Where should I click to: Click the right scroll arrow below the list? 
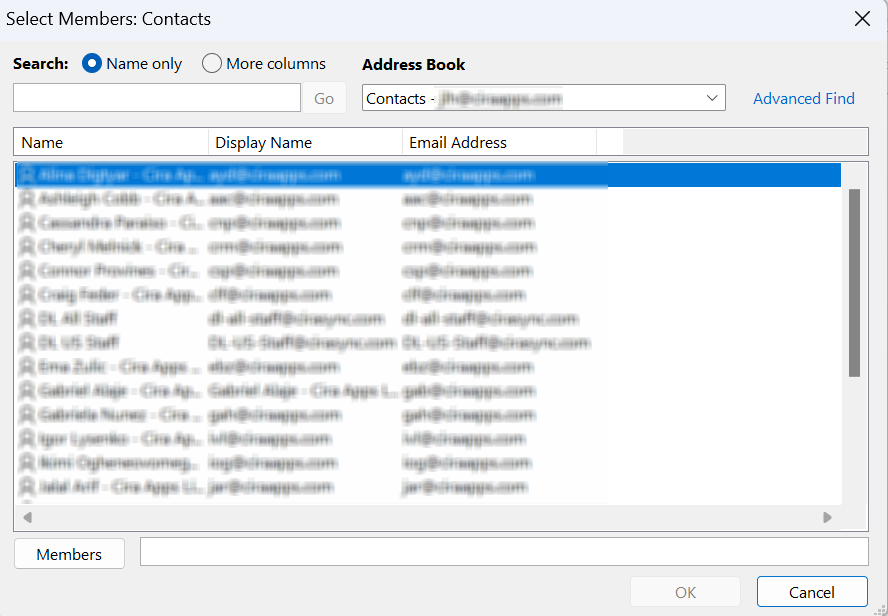pos(827,518)
